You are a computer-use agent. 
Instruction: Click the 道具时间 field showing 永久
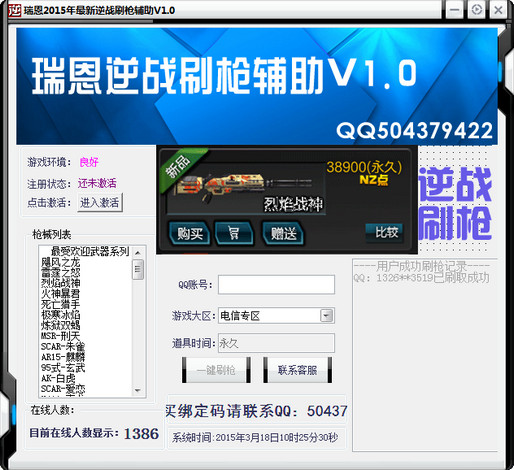click(x=276, y=343)
